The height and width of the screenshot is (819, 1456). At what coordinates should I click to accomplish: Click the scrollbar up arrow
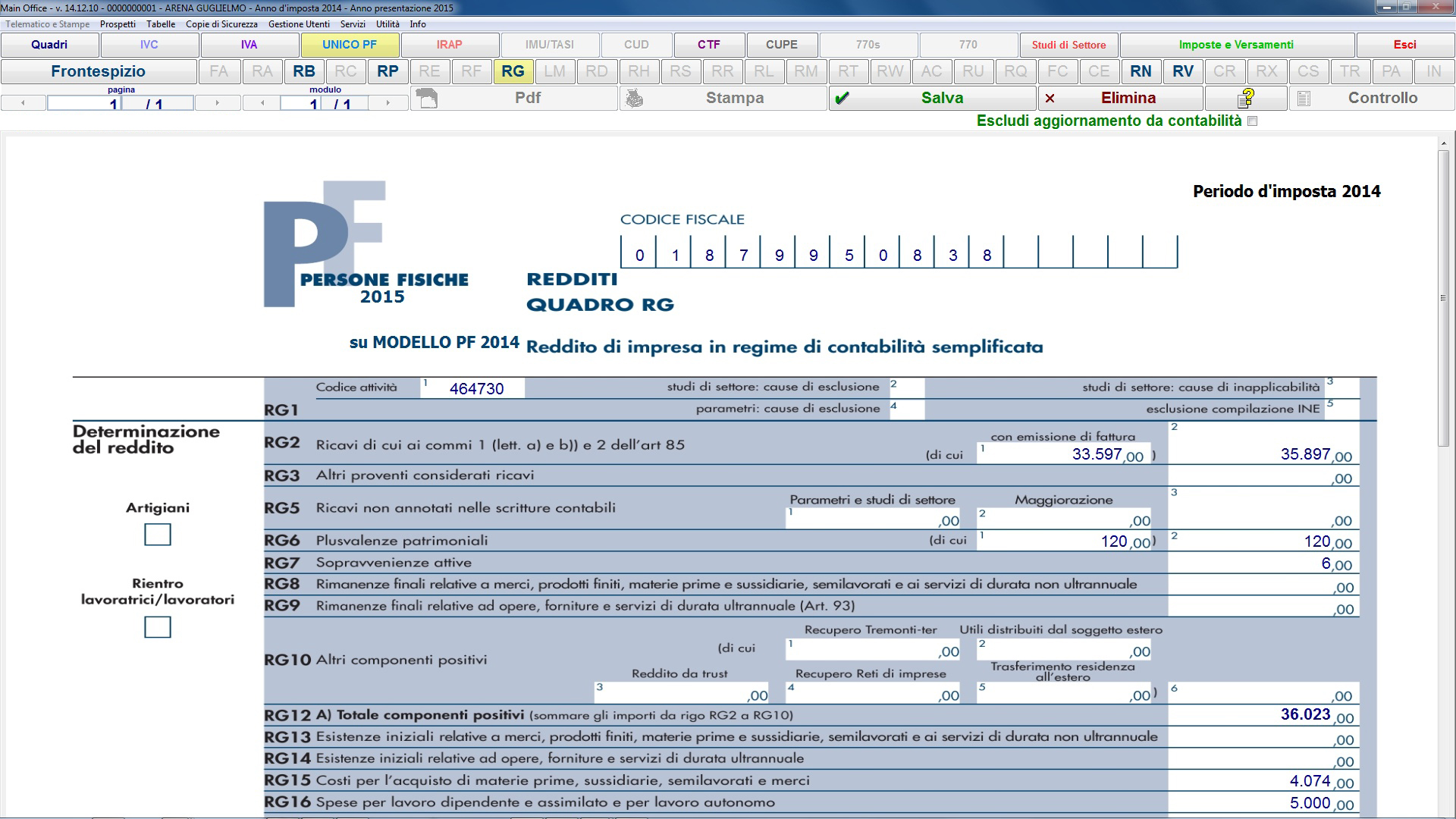[x=1444, y=143]
